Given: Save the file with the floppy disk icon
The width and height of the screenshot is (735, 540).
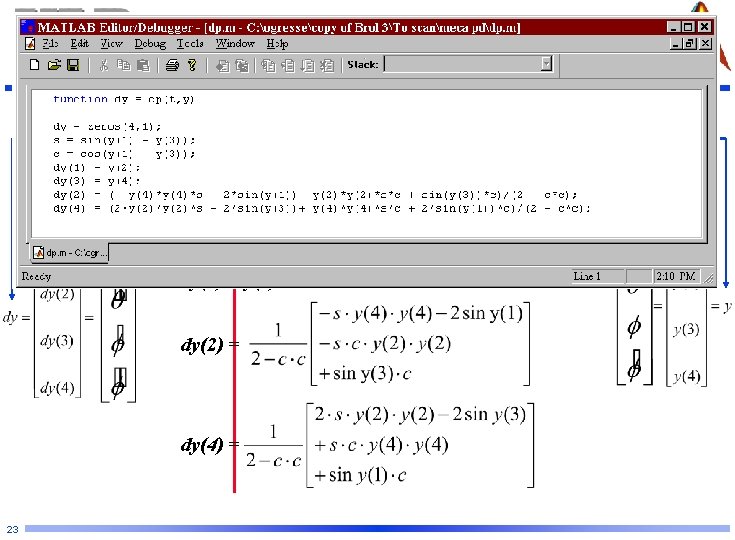Looking at the screenshot, I should 73,65.
